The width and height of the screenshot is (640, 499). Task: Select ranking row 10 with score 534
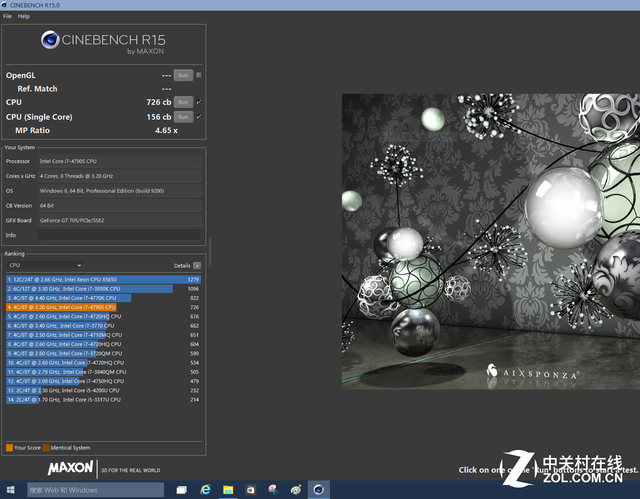click(103, 363)
